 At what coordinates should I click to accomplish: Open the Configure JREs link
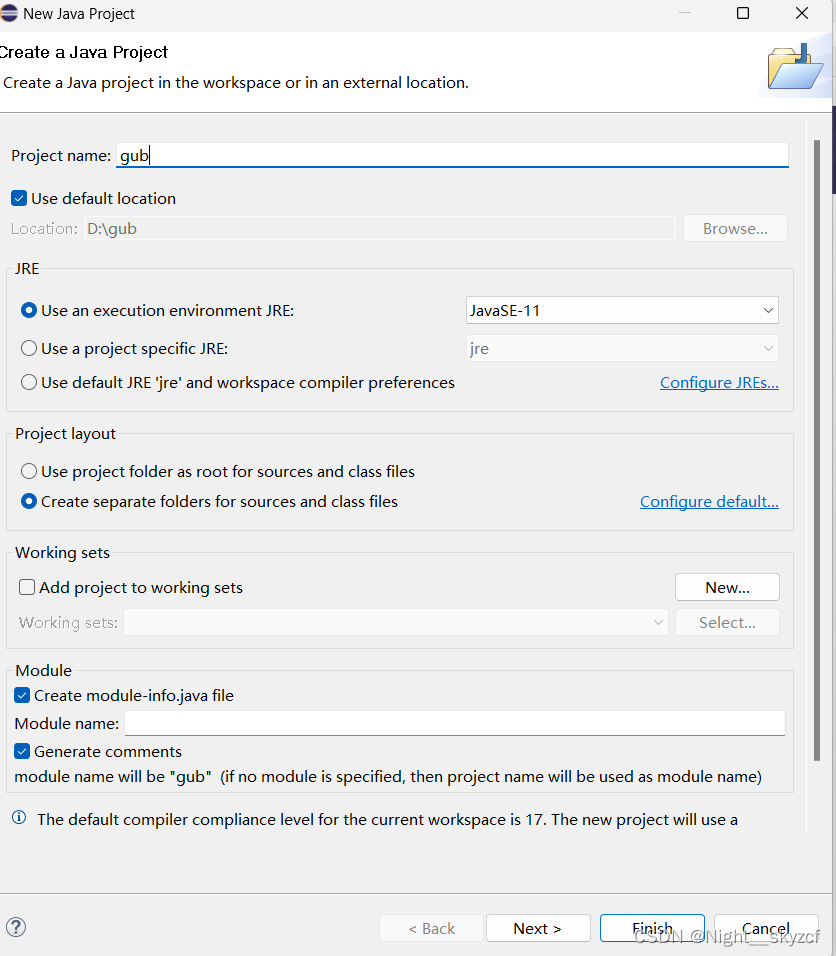tap(719, 382)
